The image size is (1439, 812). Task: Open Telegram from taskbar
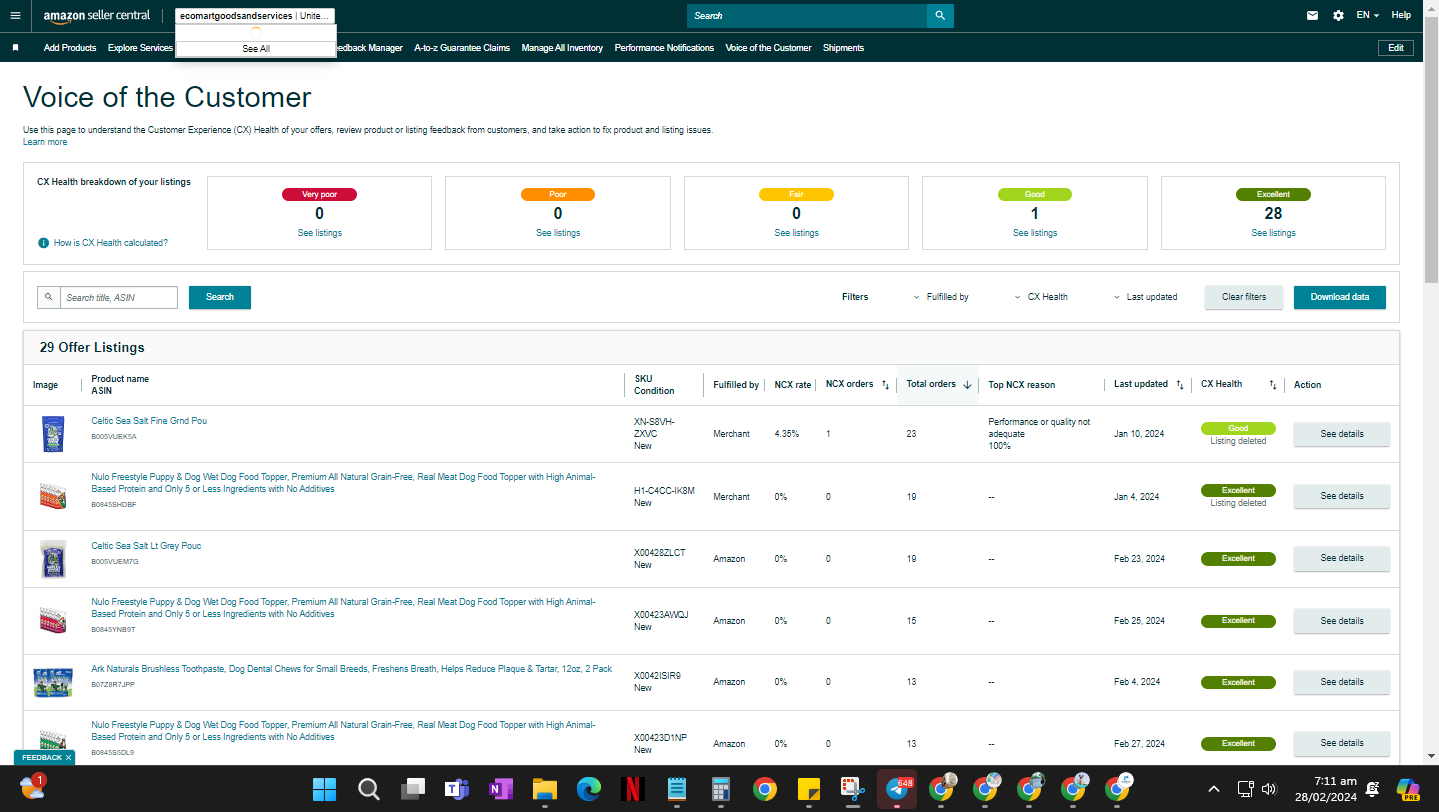pyautogui.click(x=897, y=789)
